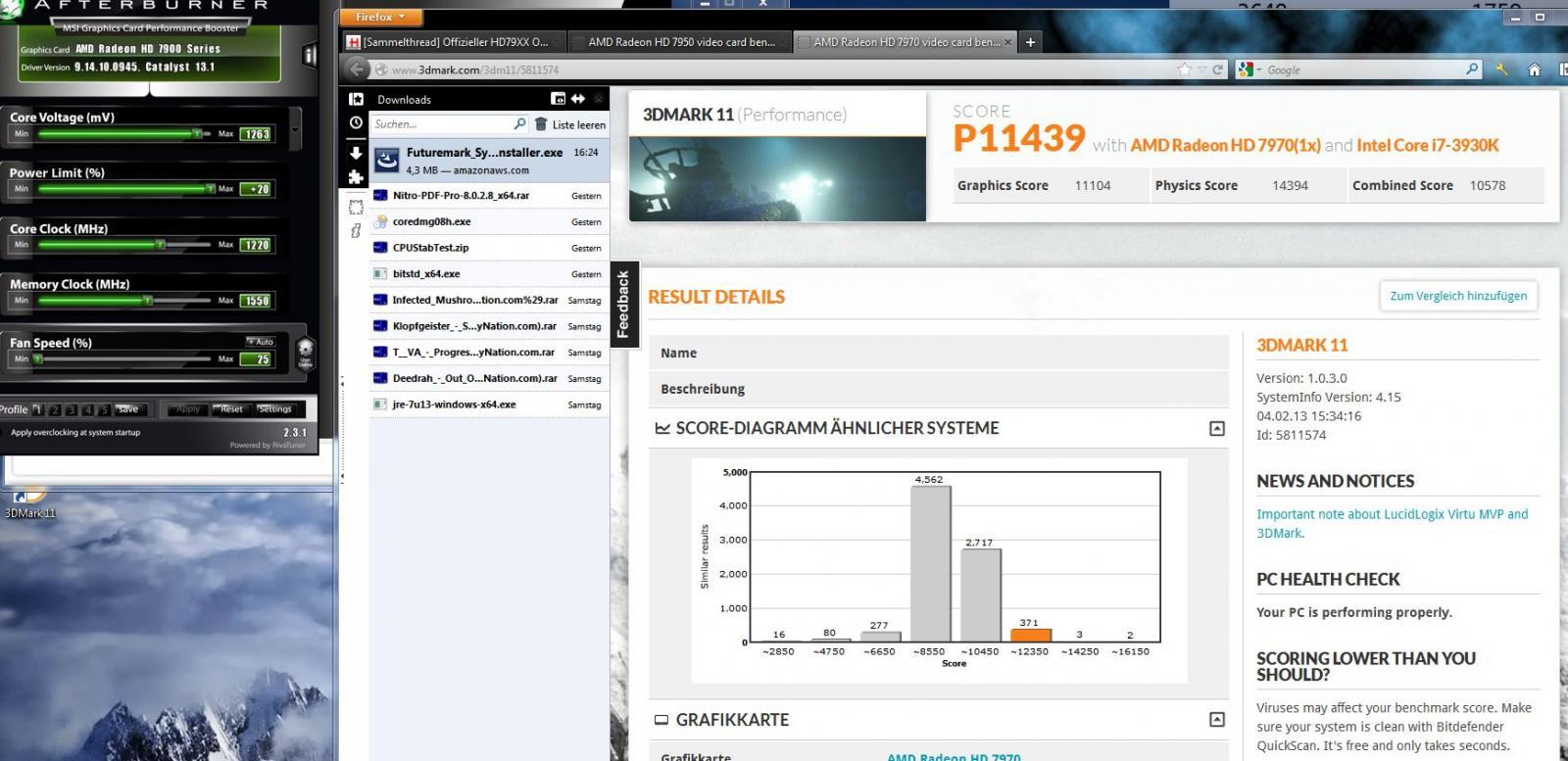This screenshot has height=761, width=1568.
Task: Click the sidebar detach window icon
Action: click(559, 99)
